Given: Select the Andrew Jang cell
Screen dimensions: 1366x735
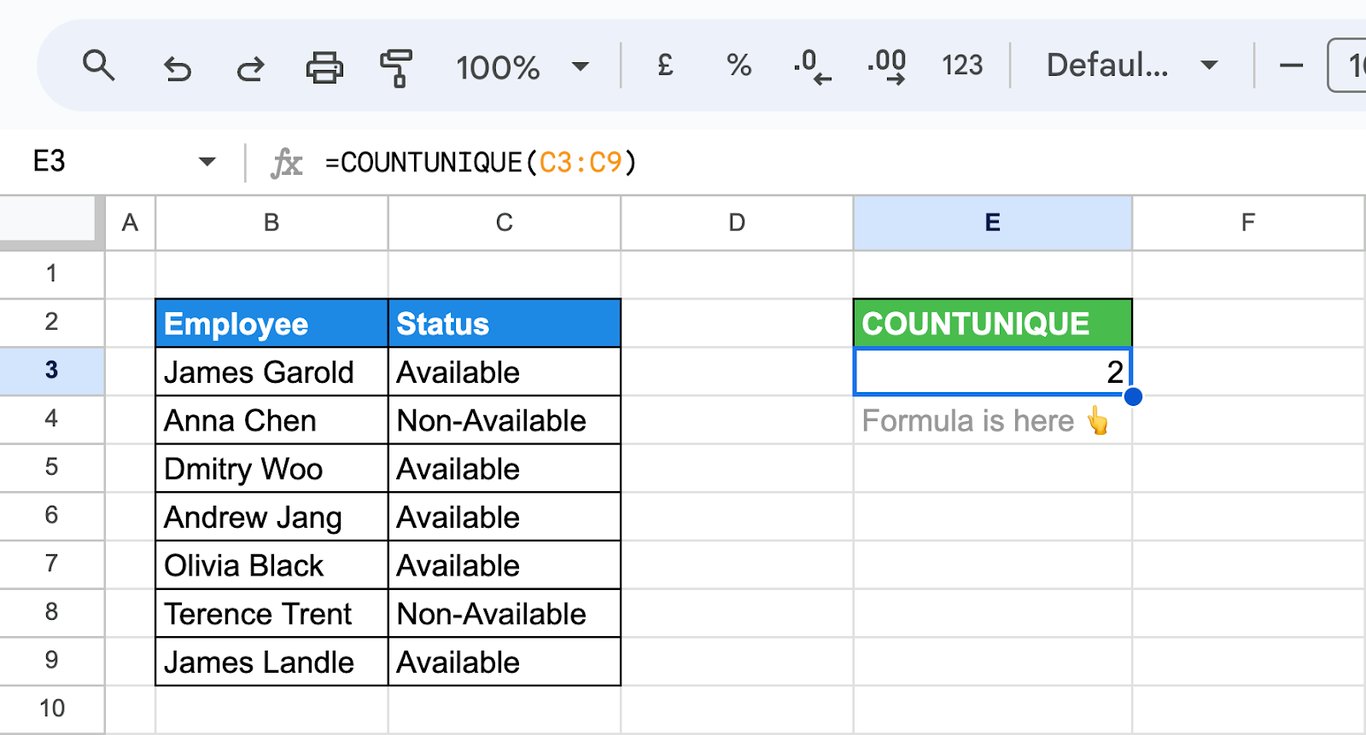Looking at the screenshot, I should tap(271, 516).
